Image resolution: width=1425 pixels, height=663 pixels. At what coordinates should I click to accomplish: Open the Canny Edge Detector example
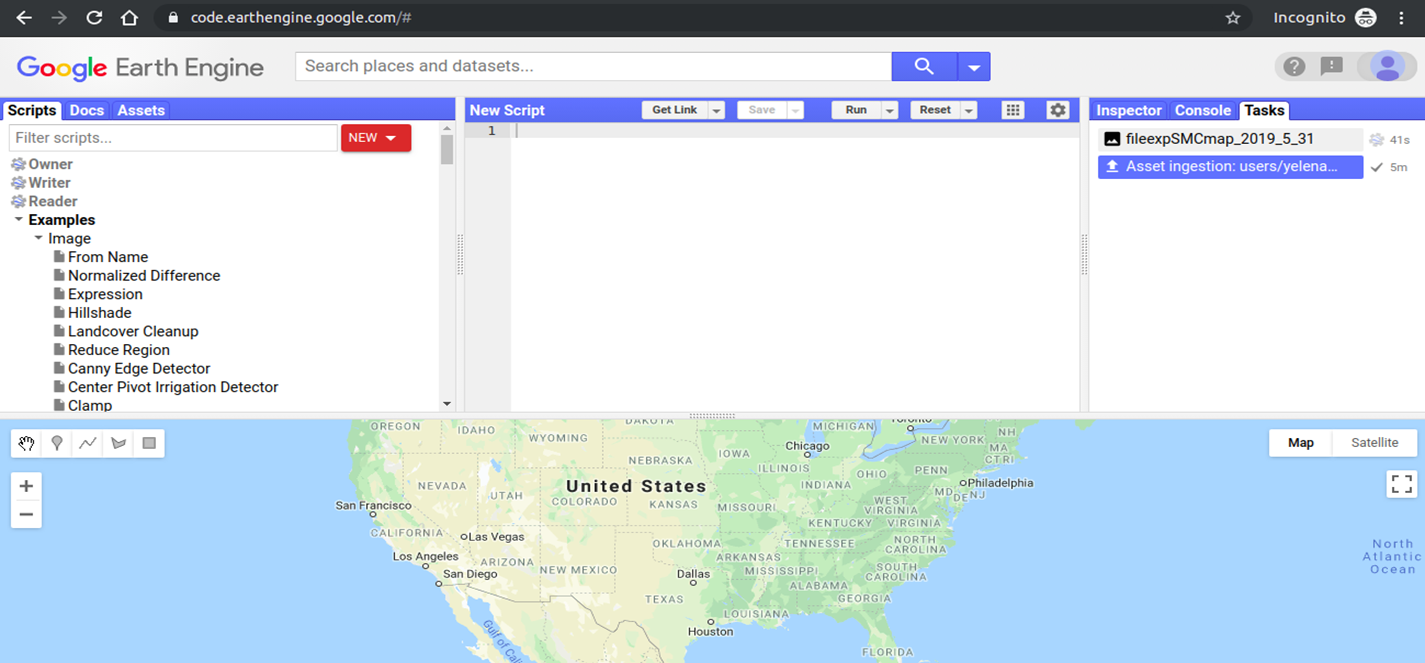(x=139, y=368)
